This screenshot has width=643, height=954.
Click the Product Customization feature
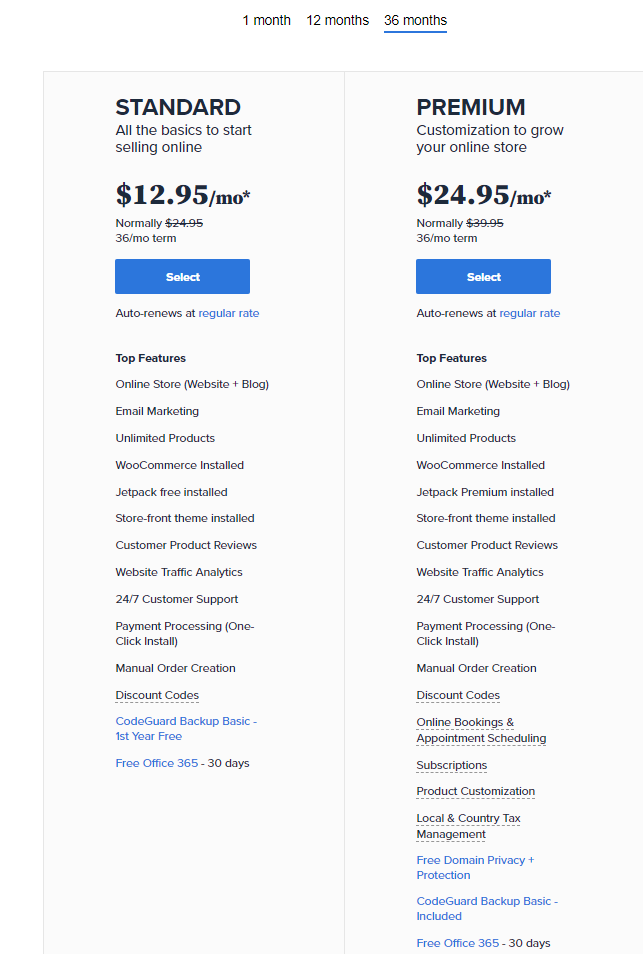click(475, 791)
